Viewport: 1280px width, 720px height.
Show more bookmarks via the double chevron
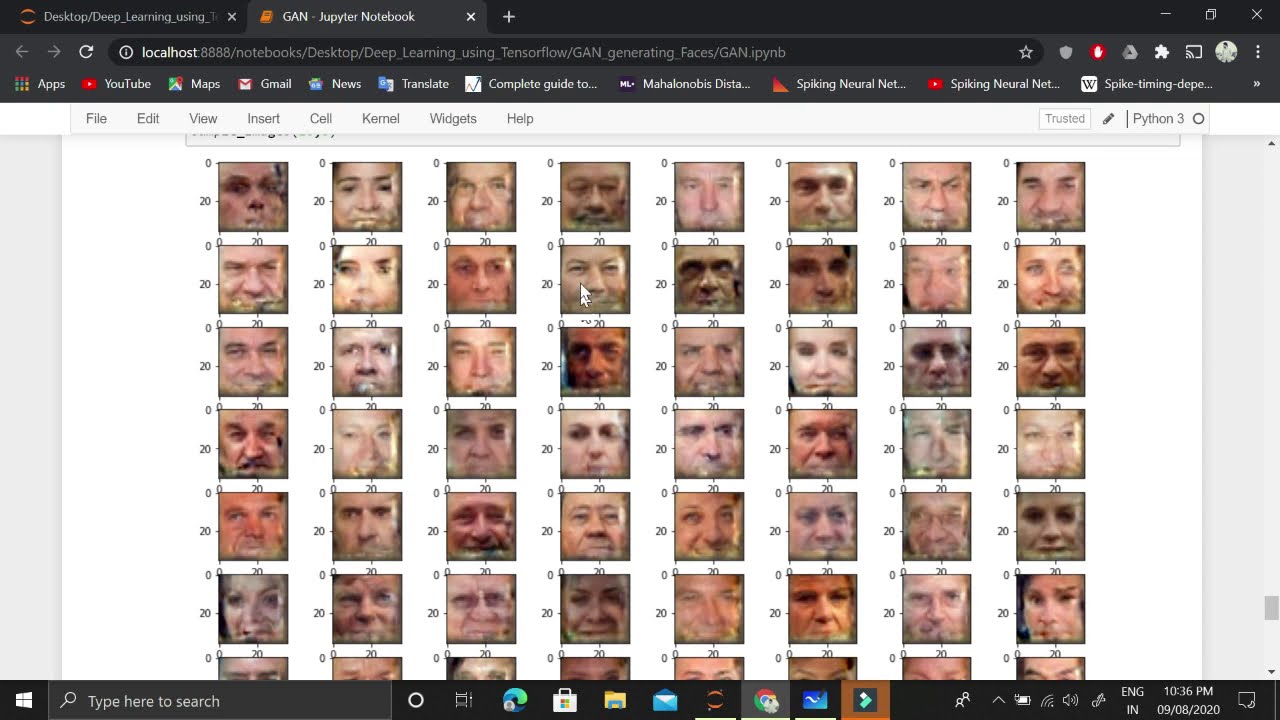1257,84
